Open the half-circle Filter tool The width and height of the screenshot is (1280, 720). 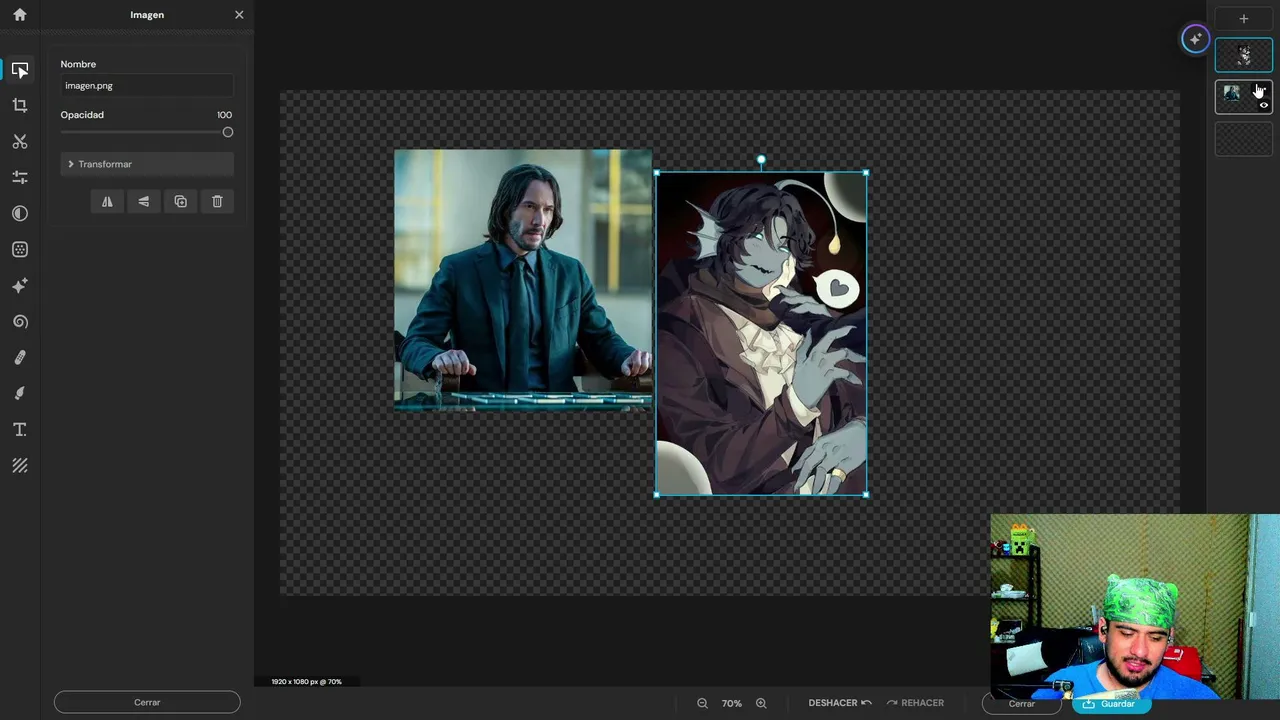[x=20, y=213]
